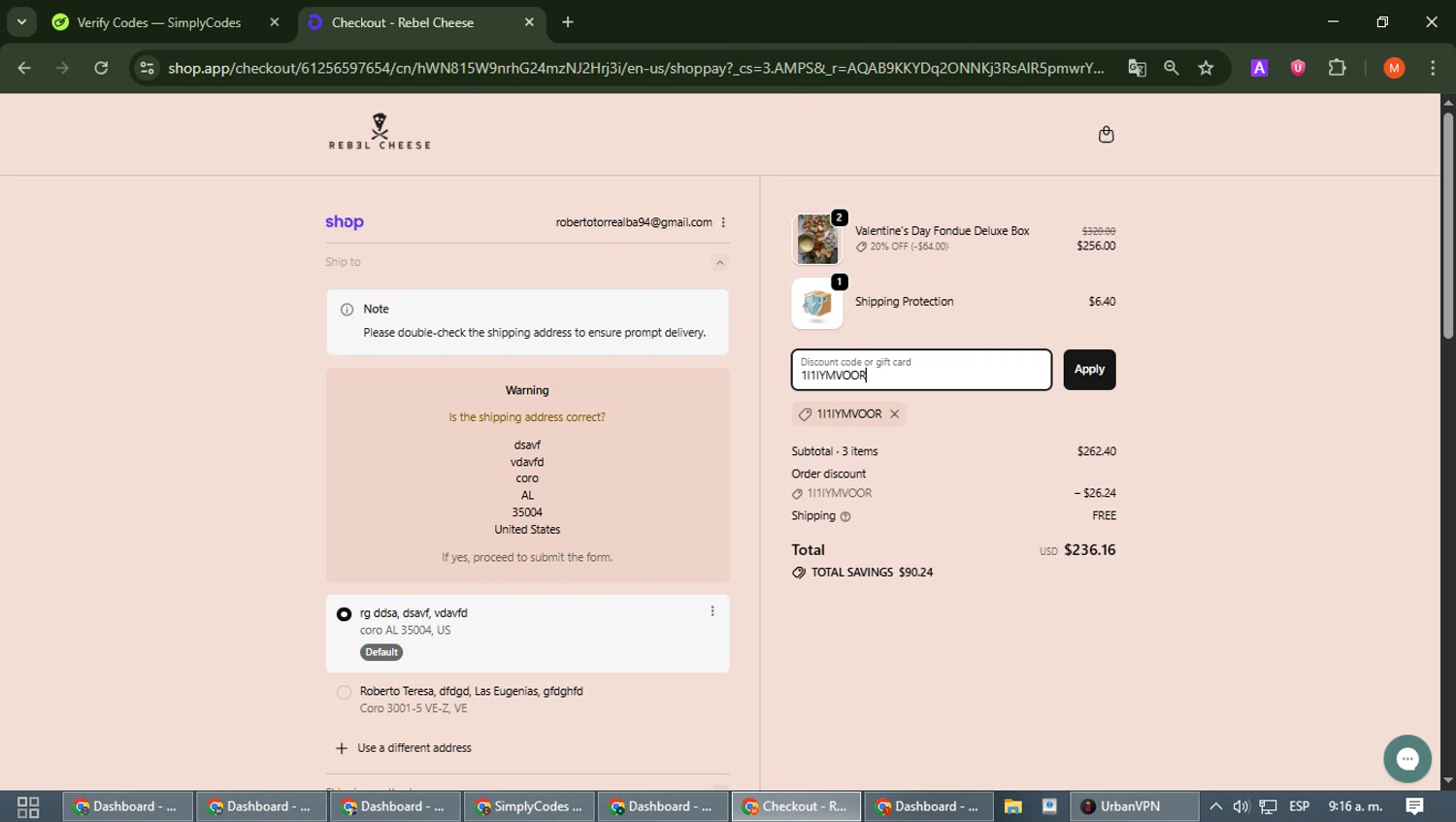
Task: Open the Extensions puzzle menu
Action: (1337, 68)
